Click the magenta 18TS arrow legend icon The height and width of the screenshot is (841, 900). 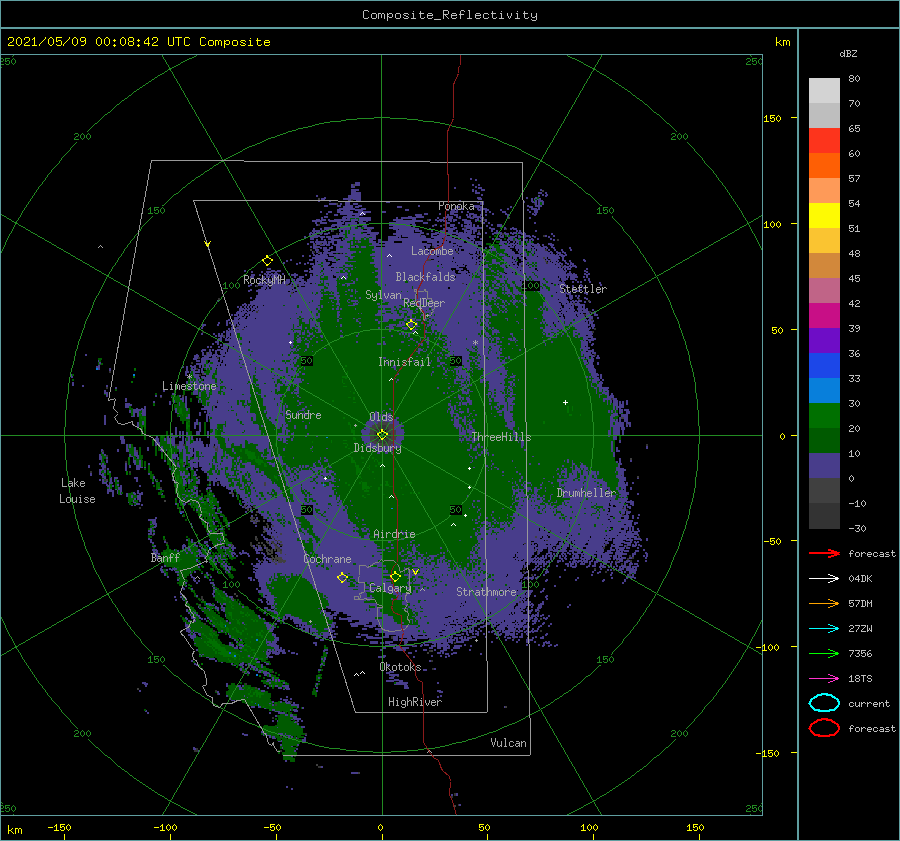tap(824, 679)
